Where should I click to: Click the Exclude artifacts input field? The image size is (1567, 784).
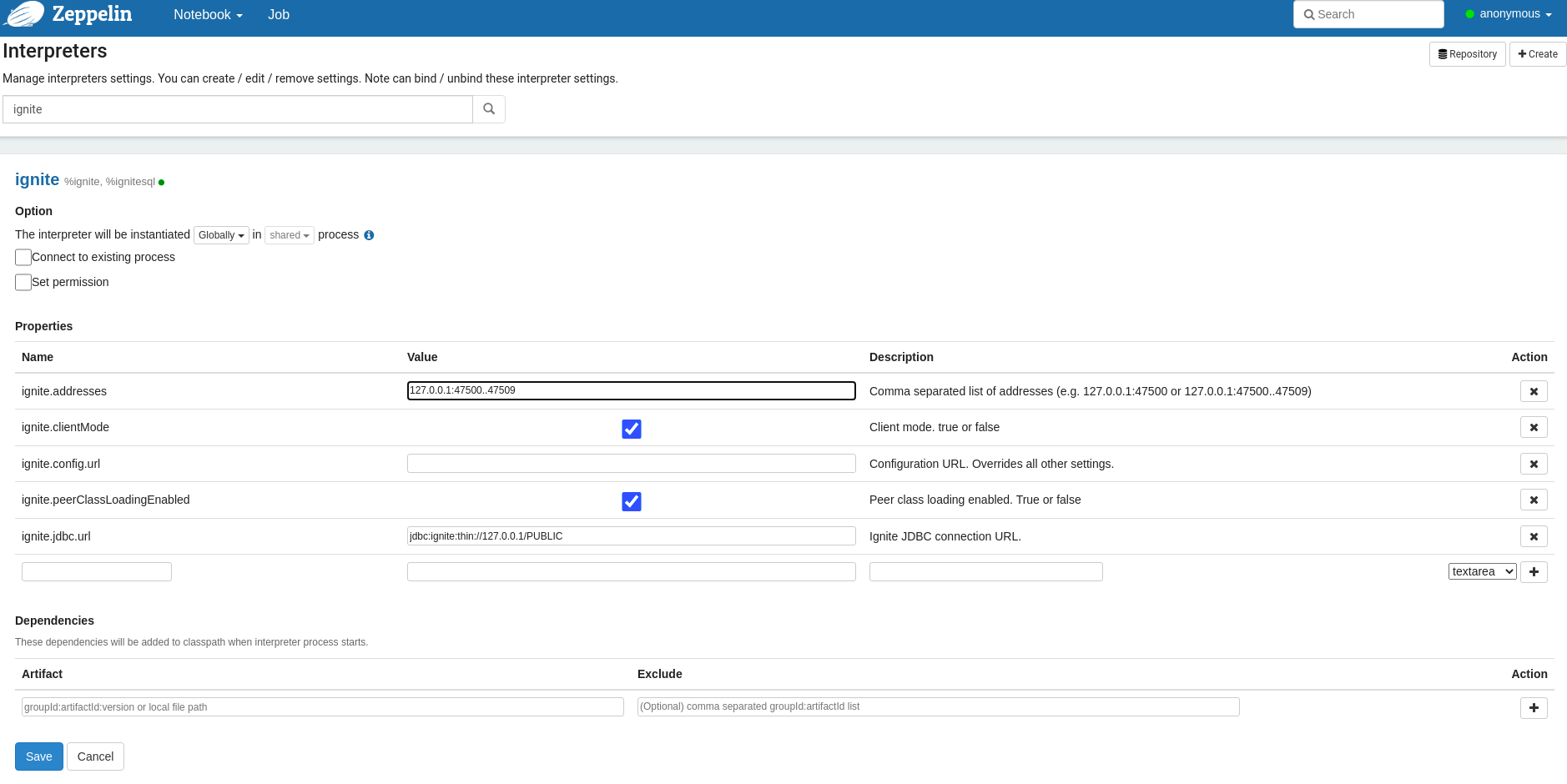coord(939,706)
